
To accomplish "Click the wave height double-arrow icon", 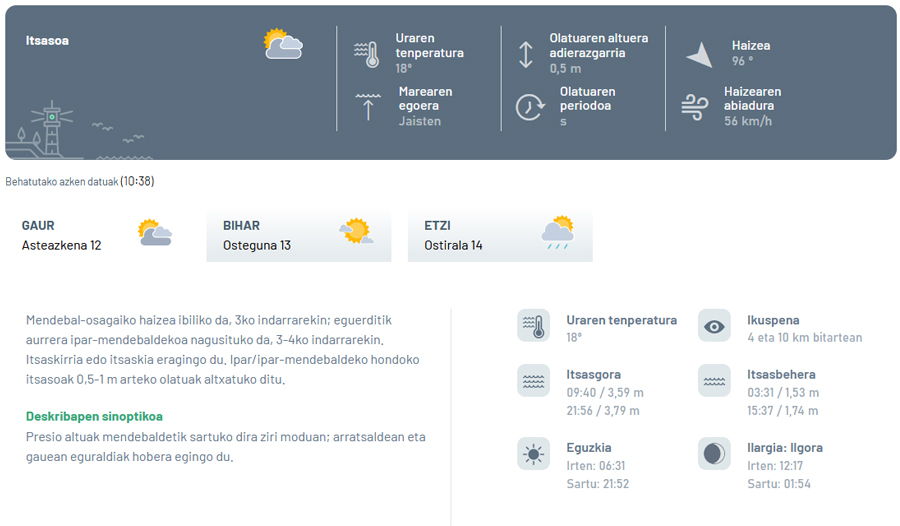I will point(526,54).
